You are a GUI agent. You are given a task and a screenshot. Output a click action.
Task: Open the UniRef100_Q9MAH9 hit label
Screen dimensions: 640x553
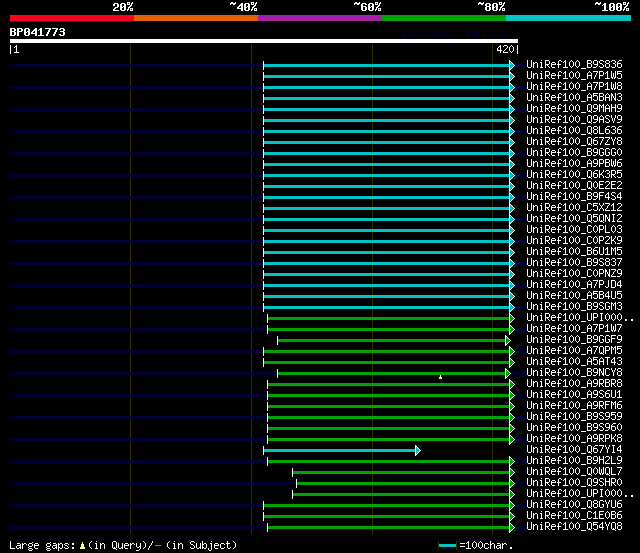point(574,109)
